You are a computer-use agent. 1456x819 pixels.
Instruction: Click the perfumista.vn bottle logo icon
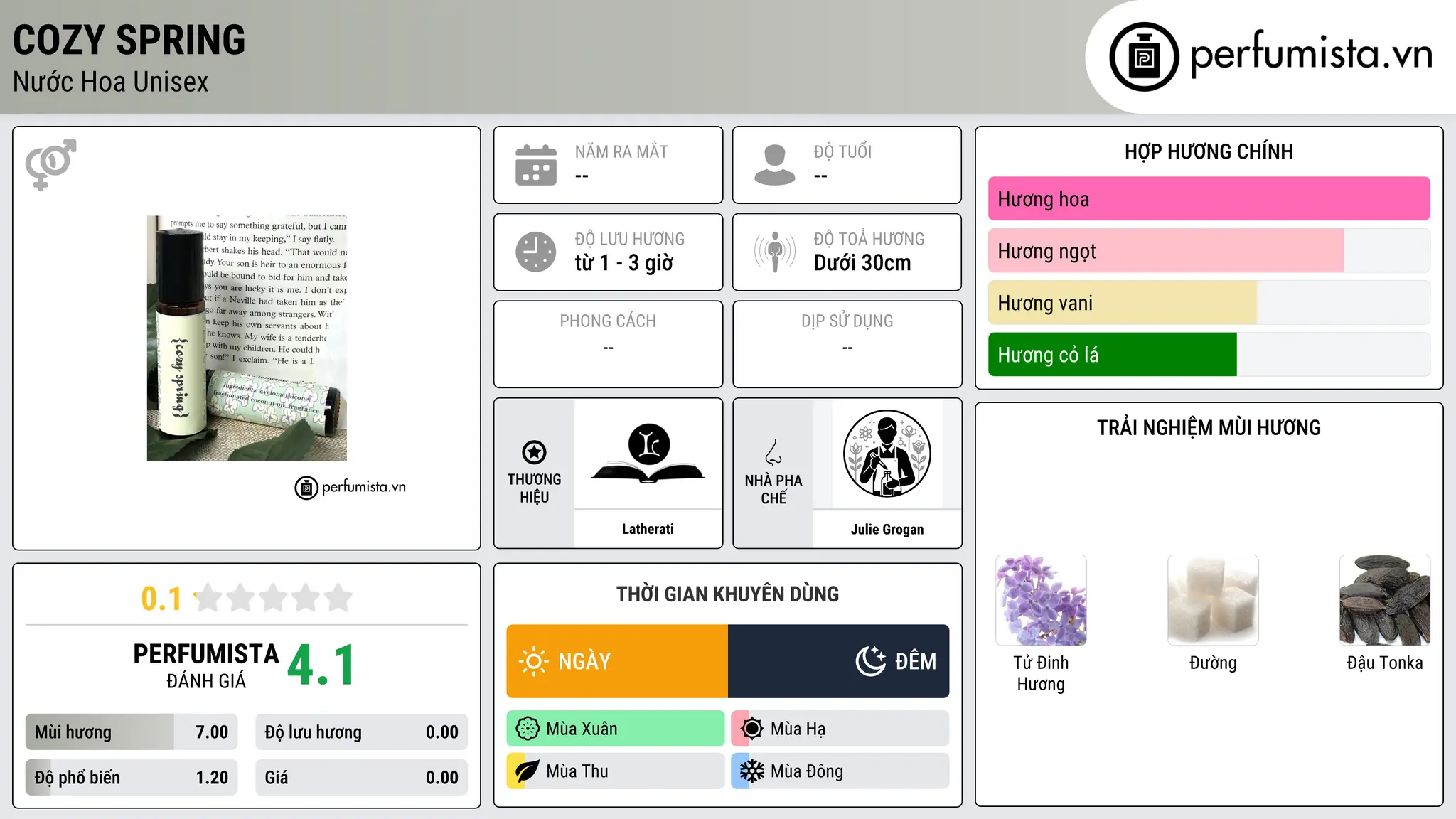click(x=1144, y=57)
